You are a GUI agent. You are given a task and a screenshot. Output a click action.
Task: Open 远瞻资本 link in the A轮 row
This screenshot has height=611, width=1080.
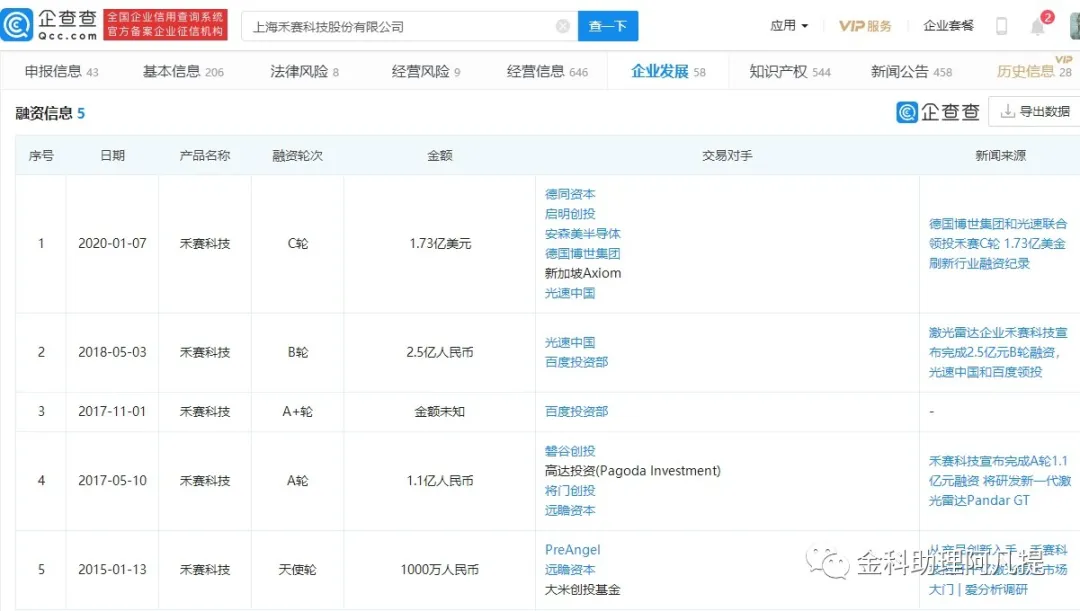pyautogui.click(x=570, y=510)
